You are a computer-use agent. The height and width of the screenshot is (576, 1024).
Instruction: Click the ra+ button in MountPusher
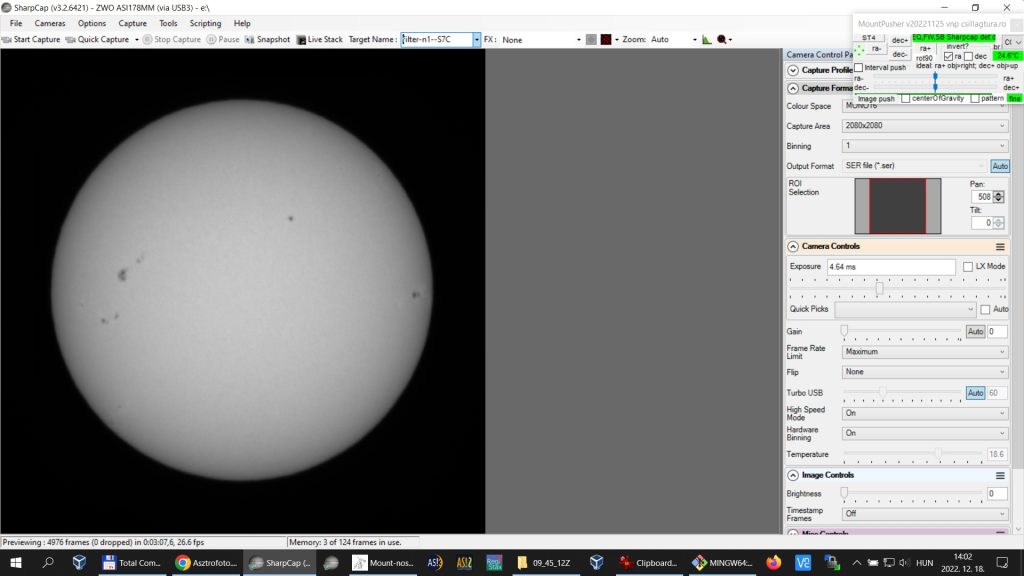925,49
